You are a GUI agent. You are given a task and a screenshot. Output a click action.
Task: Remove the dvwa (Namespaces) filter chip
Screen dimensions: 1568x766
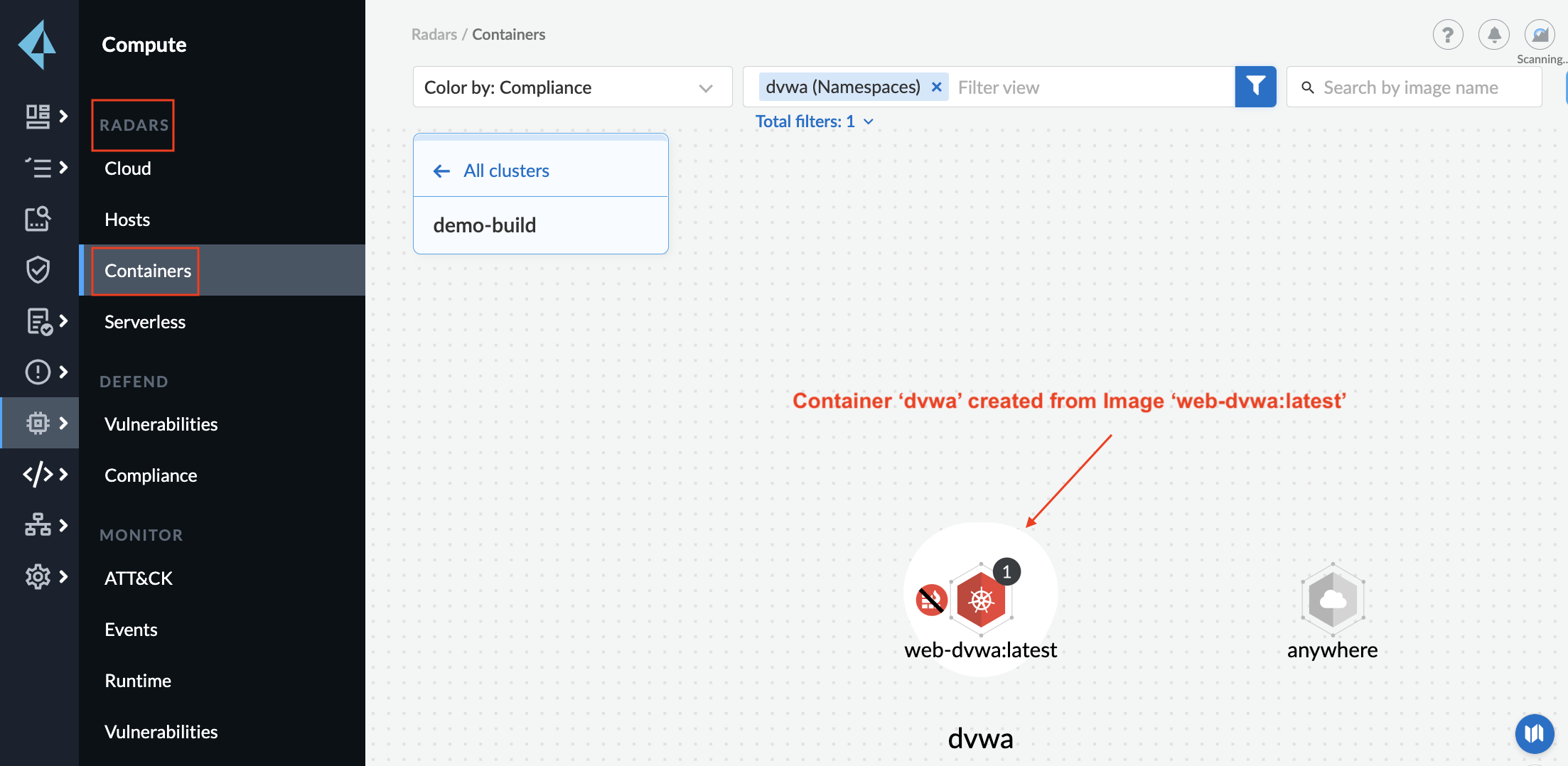[x=937, y=87]
